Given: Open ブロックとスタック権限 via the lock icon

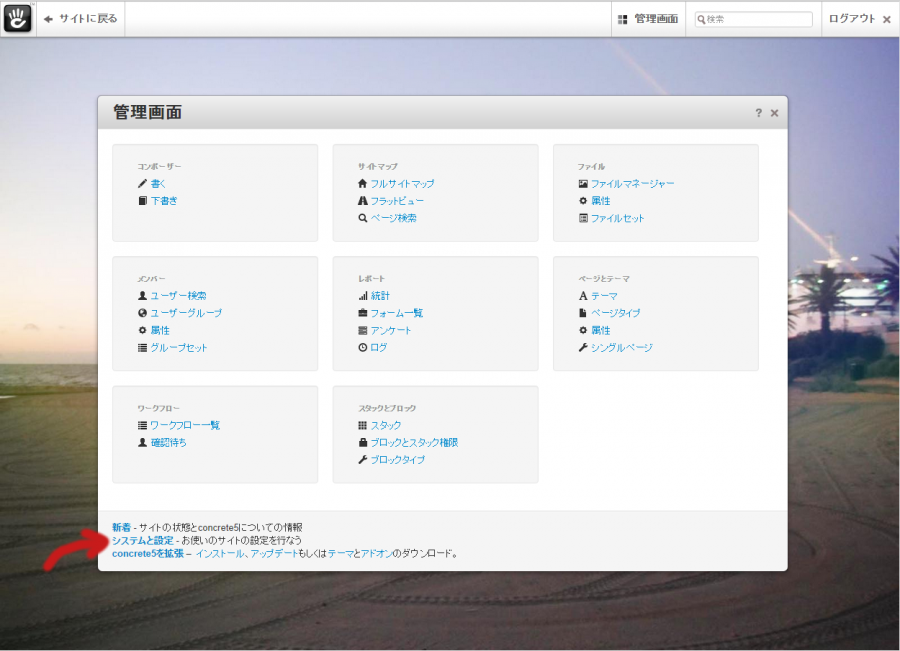Looking at the screenshot, I should [x=362, y=442].
